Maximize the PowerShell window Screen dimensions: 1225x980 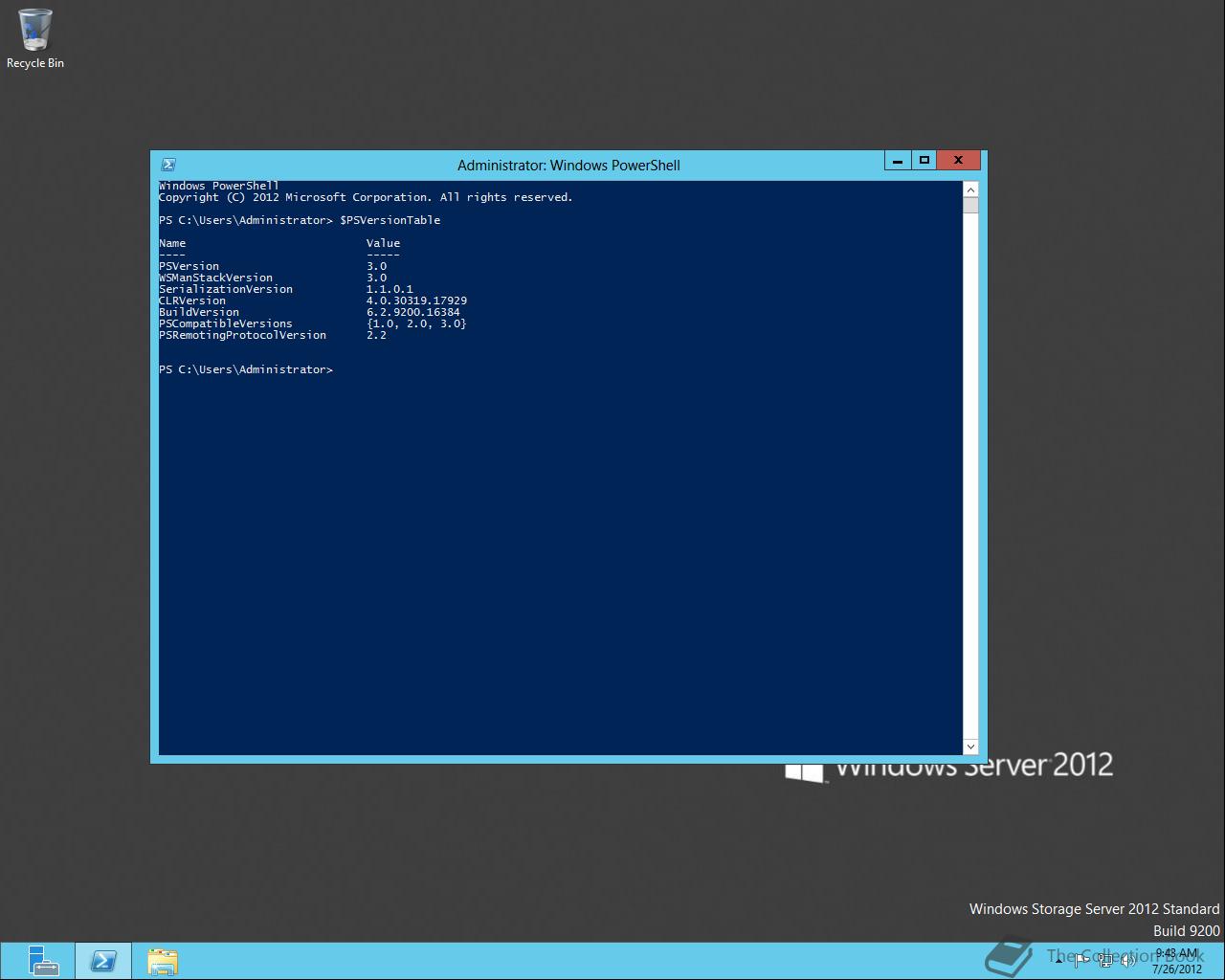(924, 161)
